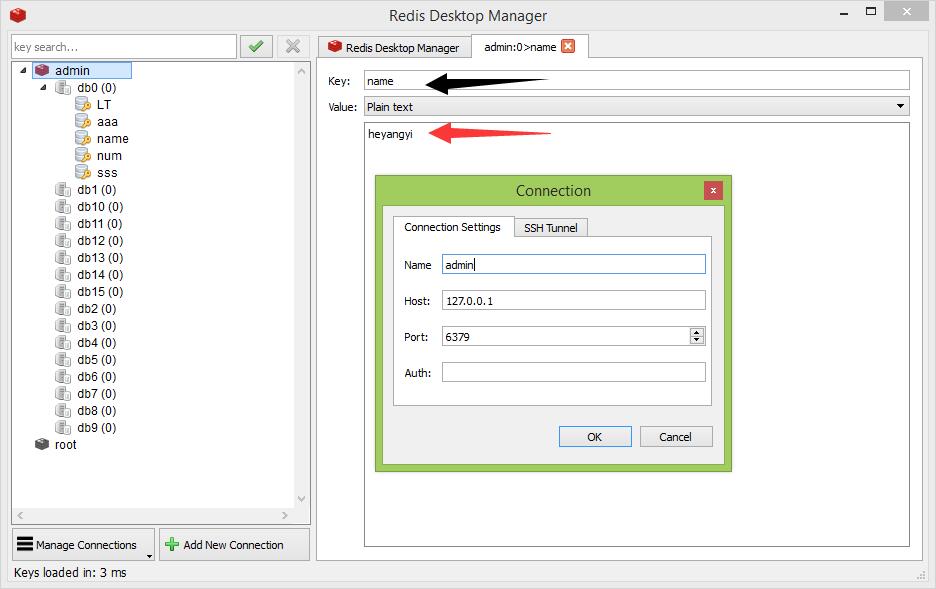The width and height of the screenshot is (936, 589).
Task: Click the key icon beside LT
Action: pos(83,104)
